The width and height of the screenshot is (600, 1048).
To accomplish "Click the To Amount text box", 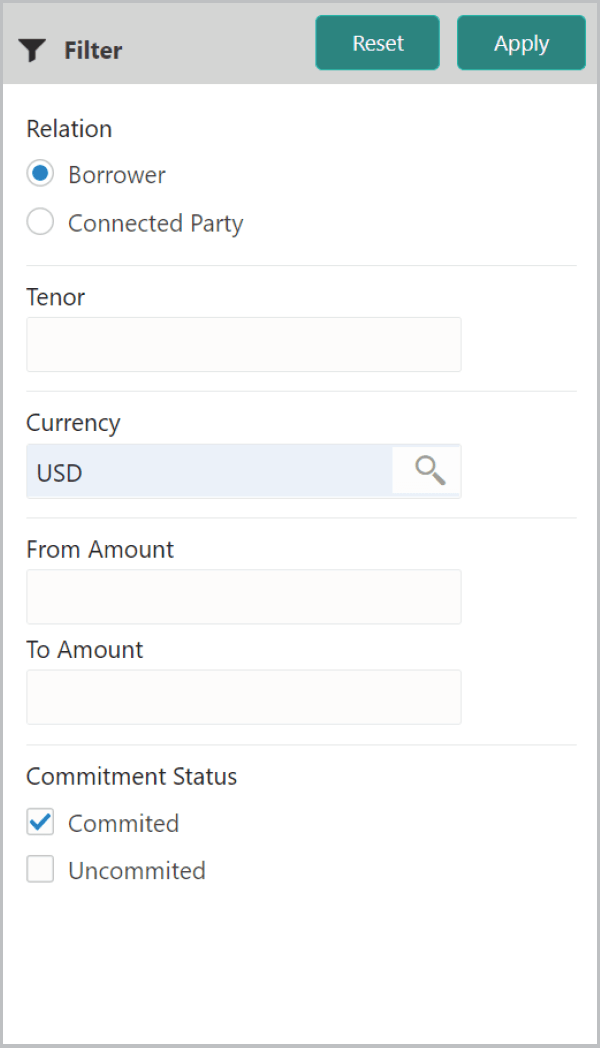I will [243, 697].
